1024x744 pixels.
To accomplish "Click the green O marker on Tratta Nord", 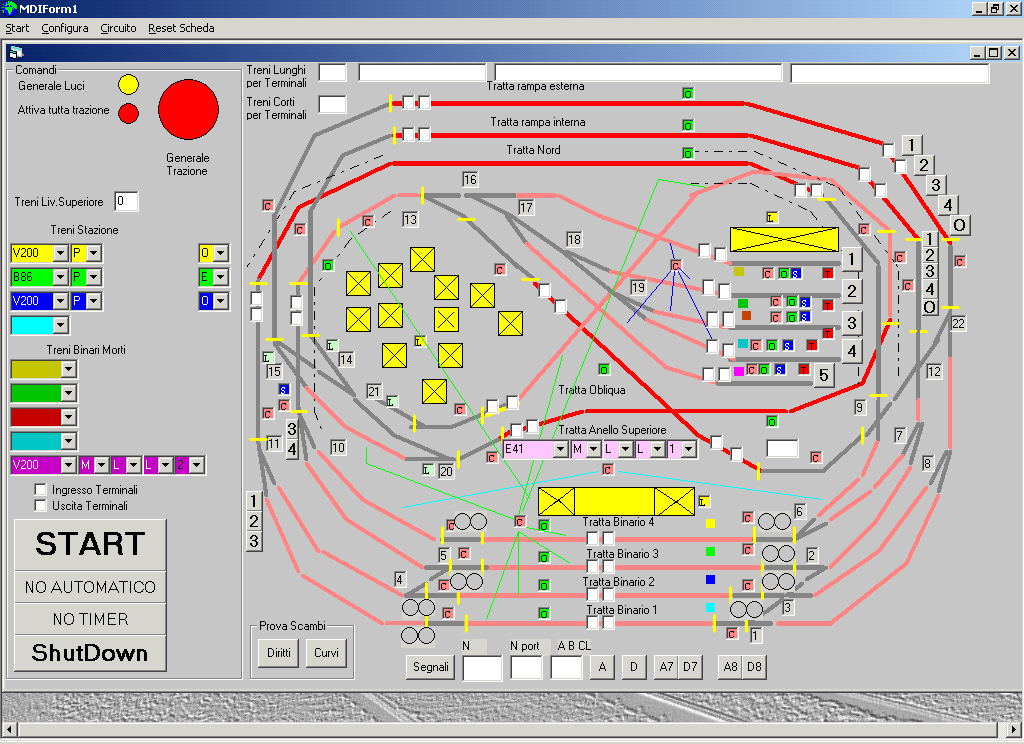I will click(x=687, y=153).
